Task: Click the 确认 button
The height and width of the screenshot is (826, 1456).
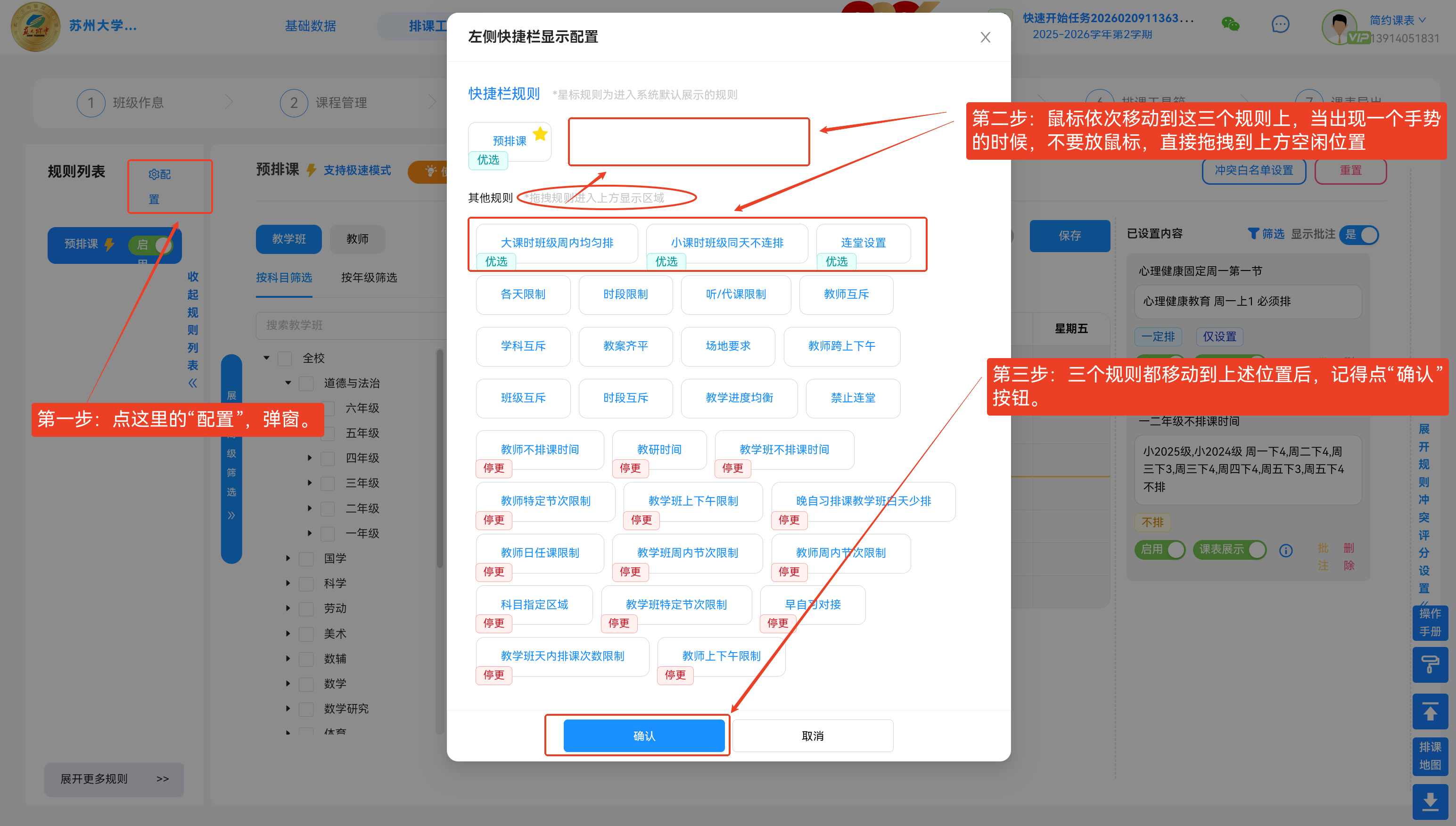Action: point(644,736)
